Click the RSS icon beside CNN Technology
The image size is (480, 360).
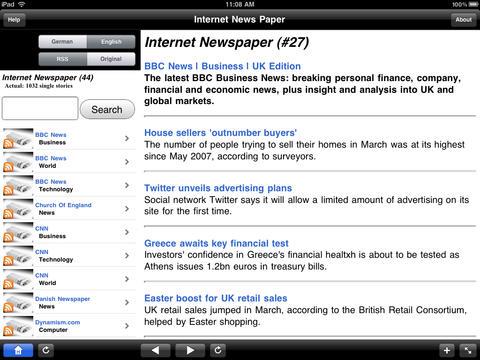coord(8,260)
